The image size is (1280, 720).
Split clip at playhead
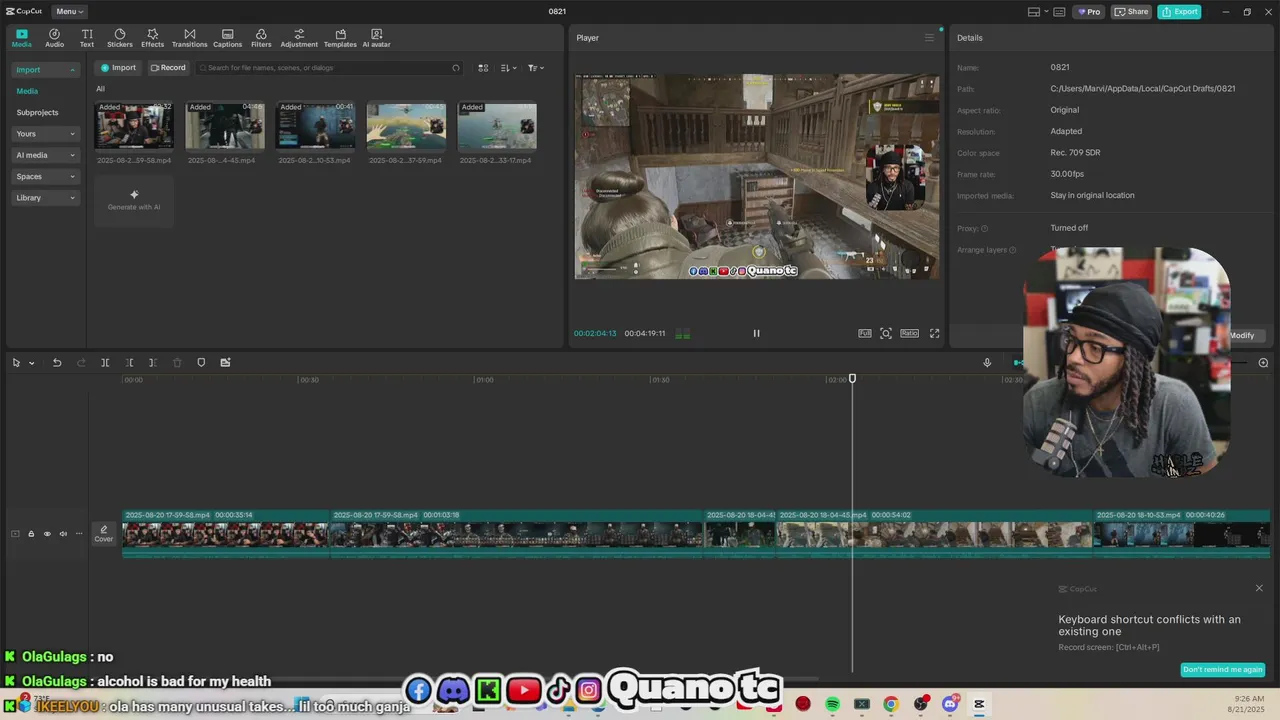click(x=105, y=363)
